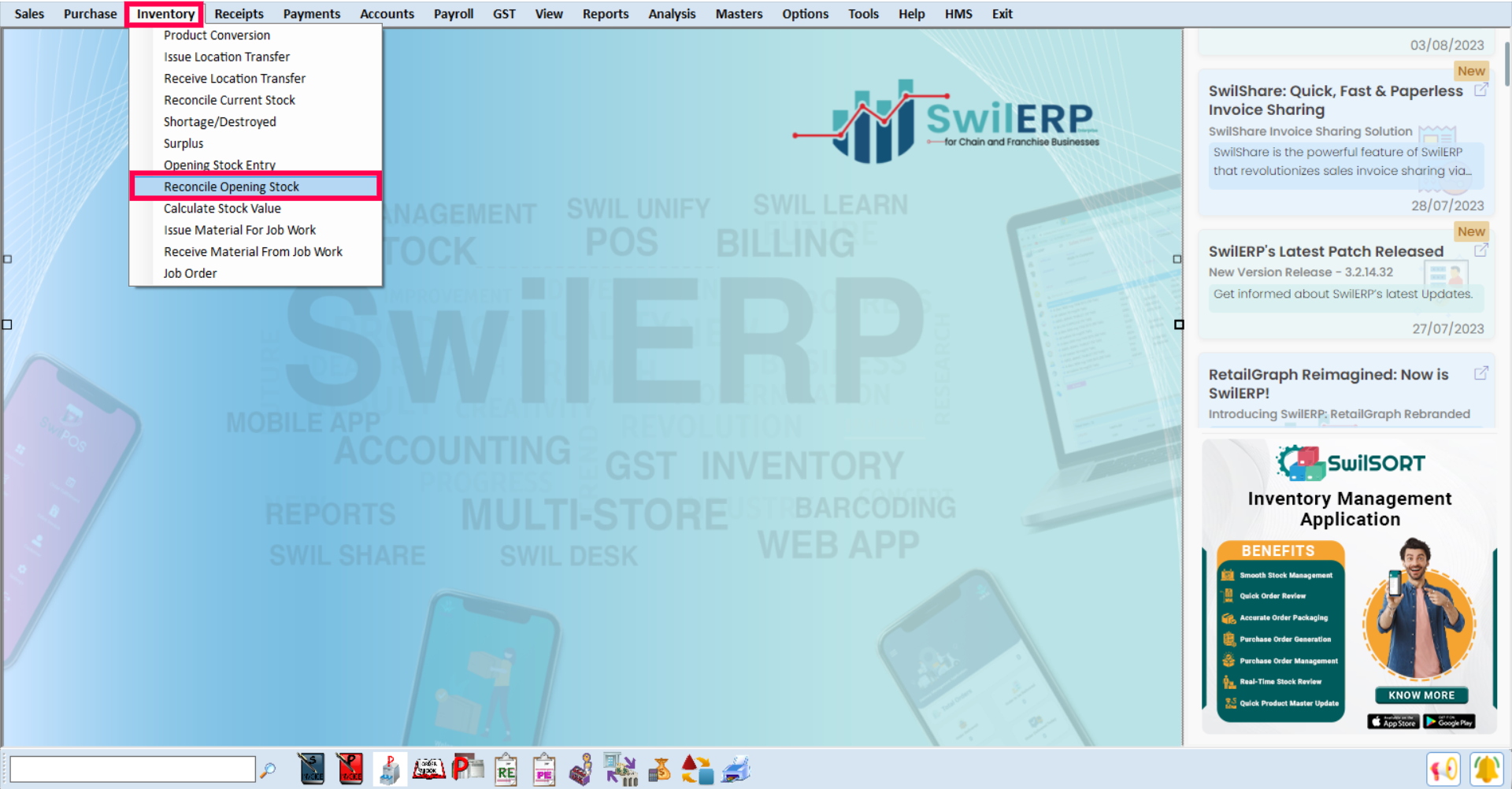Image resolution: width=1512 pixels, height=789 pixels.
Task: Select Shortage/Destroyed menu entry
Action: pos(256,122)
